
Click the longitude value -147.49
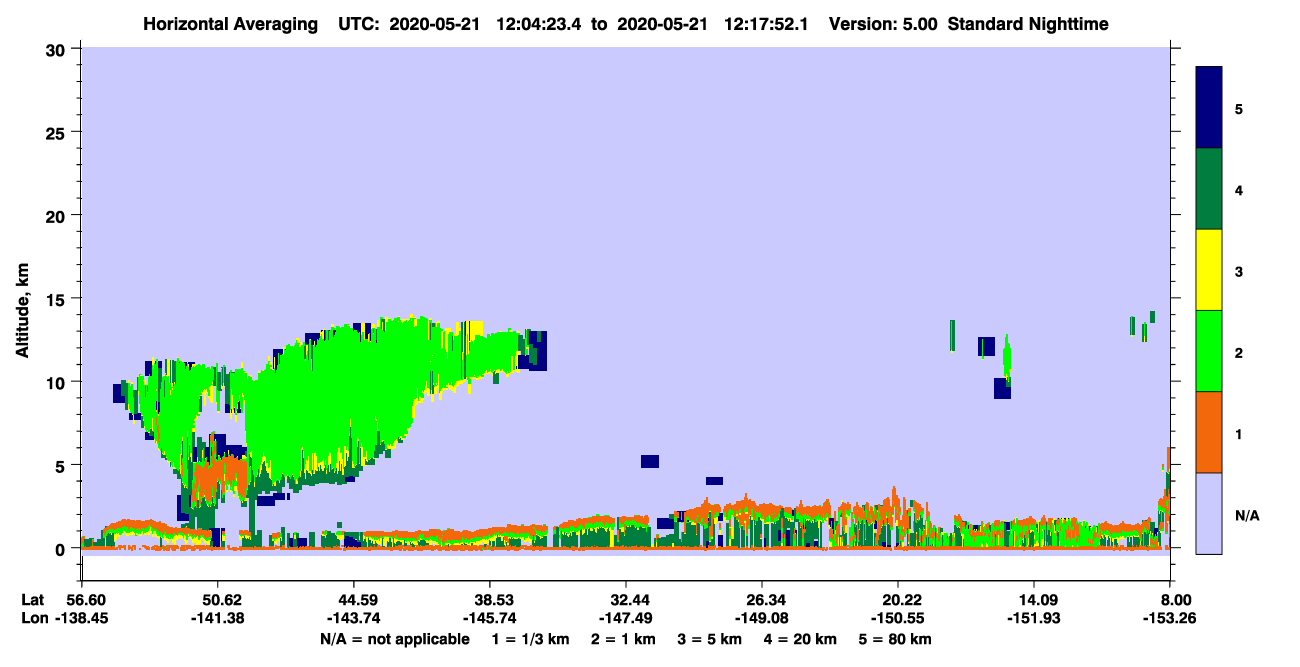coord(626,619)
